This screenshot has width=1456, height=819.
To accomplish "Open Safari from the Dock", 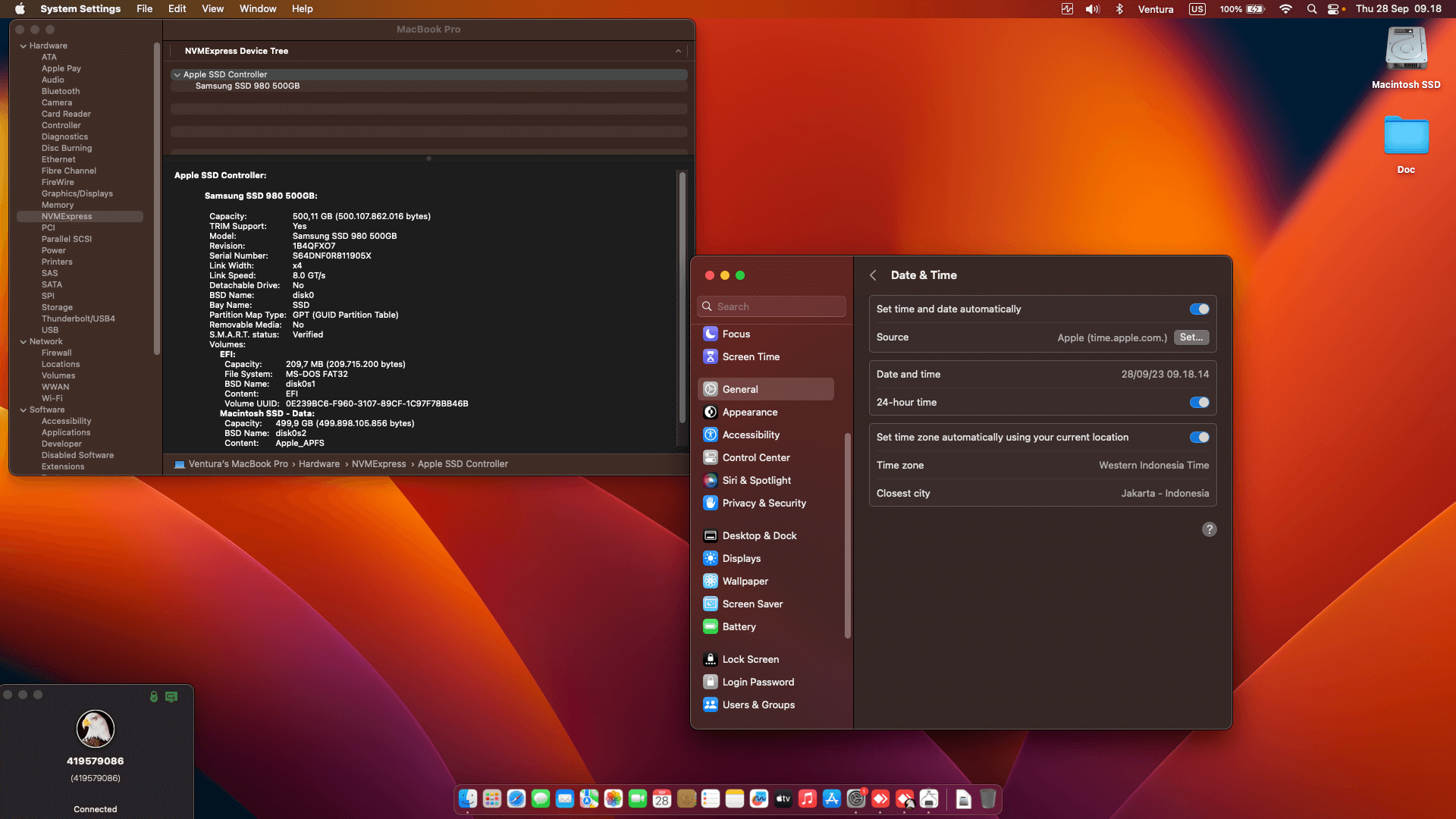I will [516, 799].
